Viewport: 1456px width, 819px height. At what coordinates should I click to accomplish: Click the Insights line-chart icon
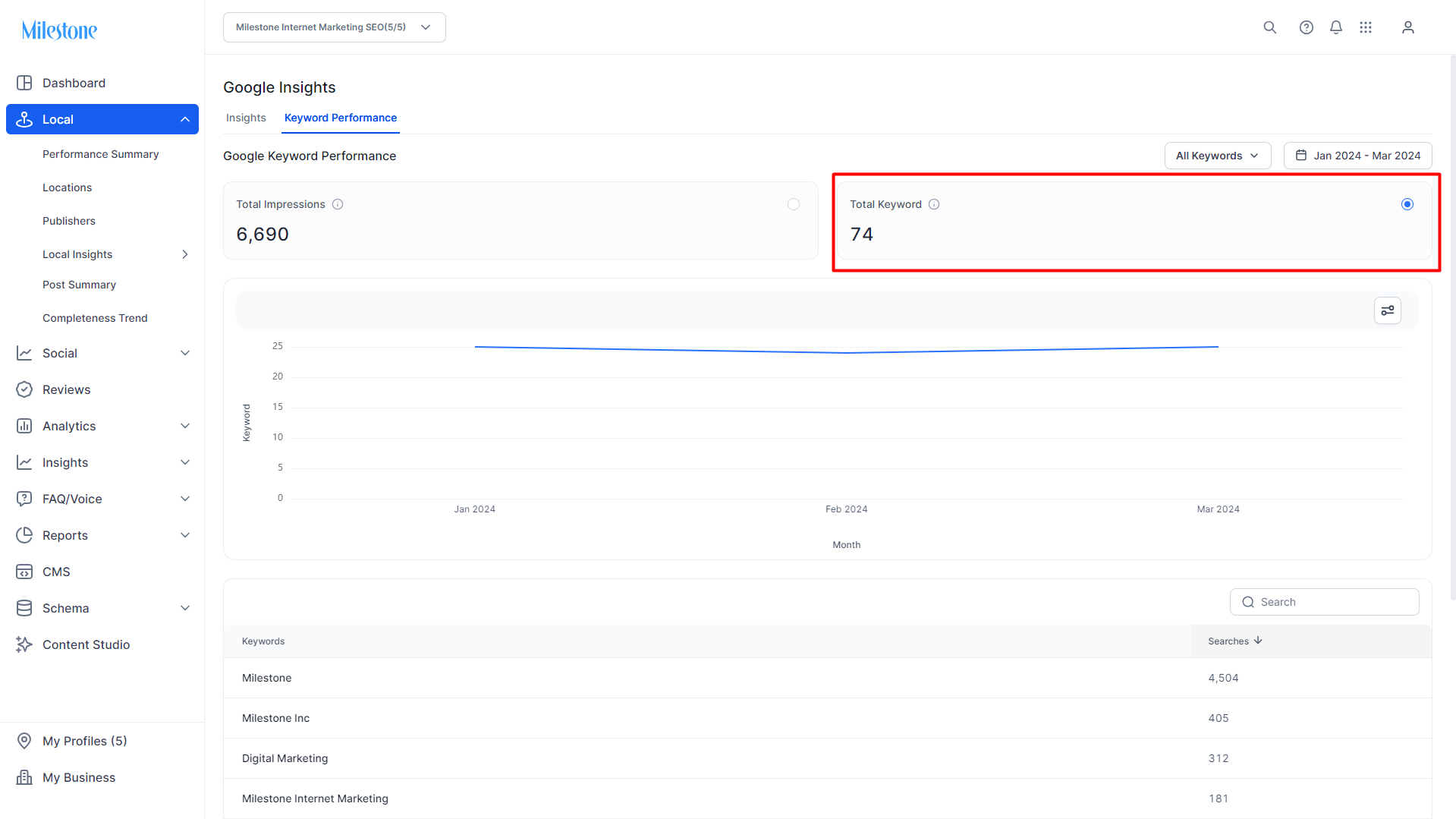pos(24,462)
